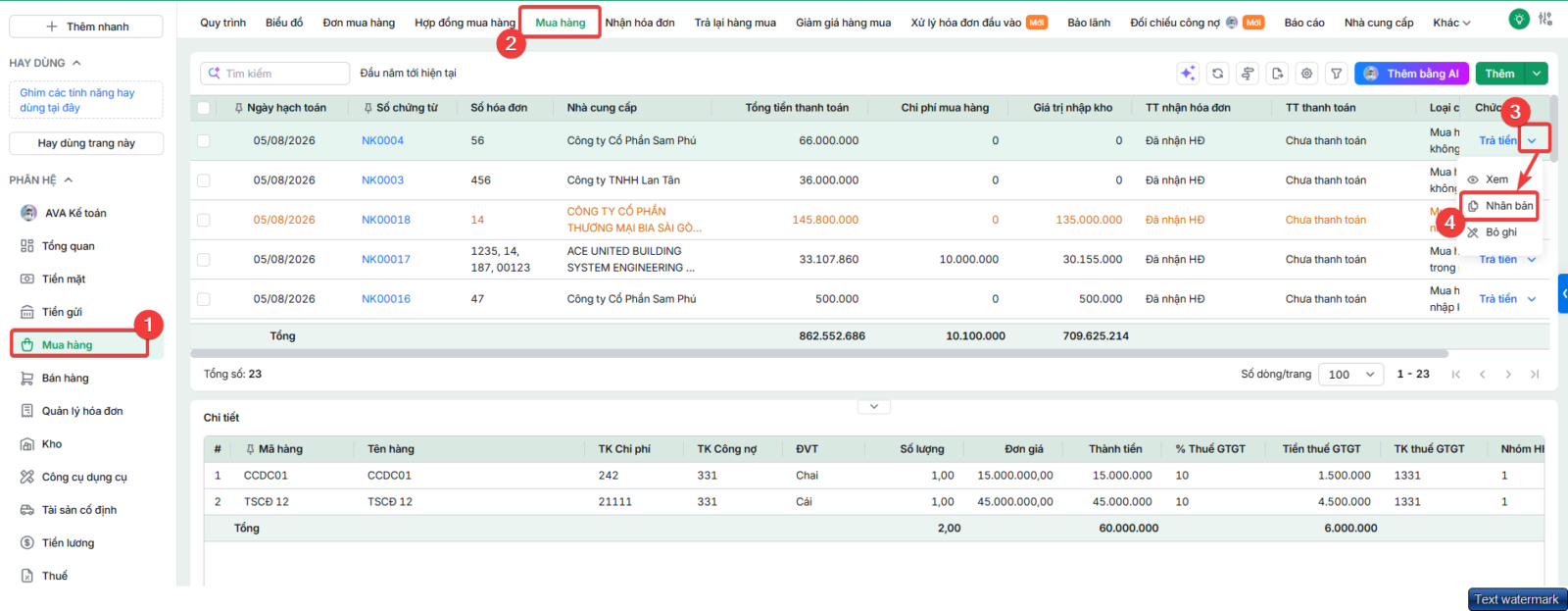
Task: Export the list to file
Action: 1277,74
